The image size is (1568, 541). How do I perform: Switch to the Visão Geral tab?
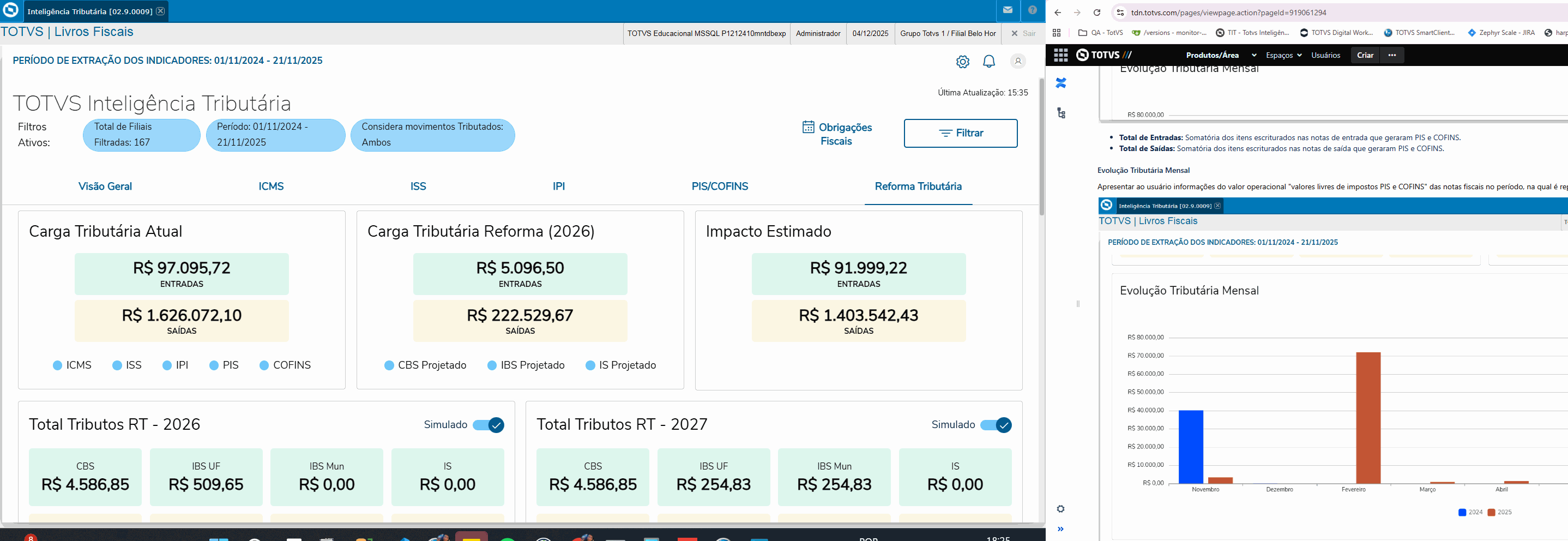pos(105,186)
